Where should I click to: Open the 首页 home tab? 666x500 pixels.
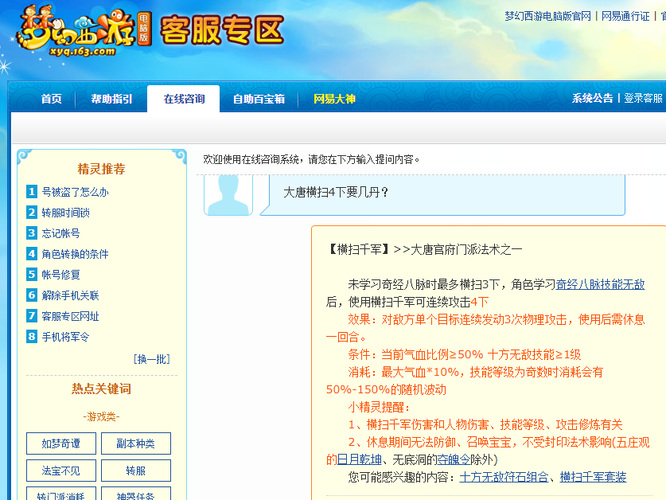pyautogui.click(x=51, y=99)
